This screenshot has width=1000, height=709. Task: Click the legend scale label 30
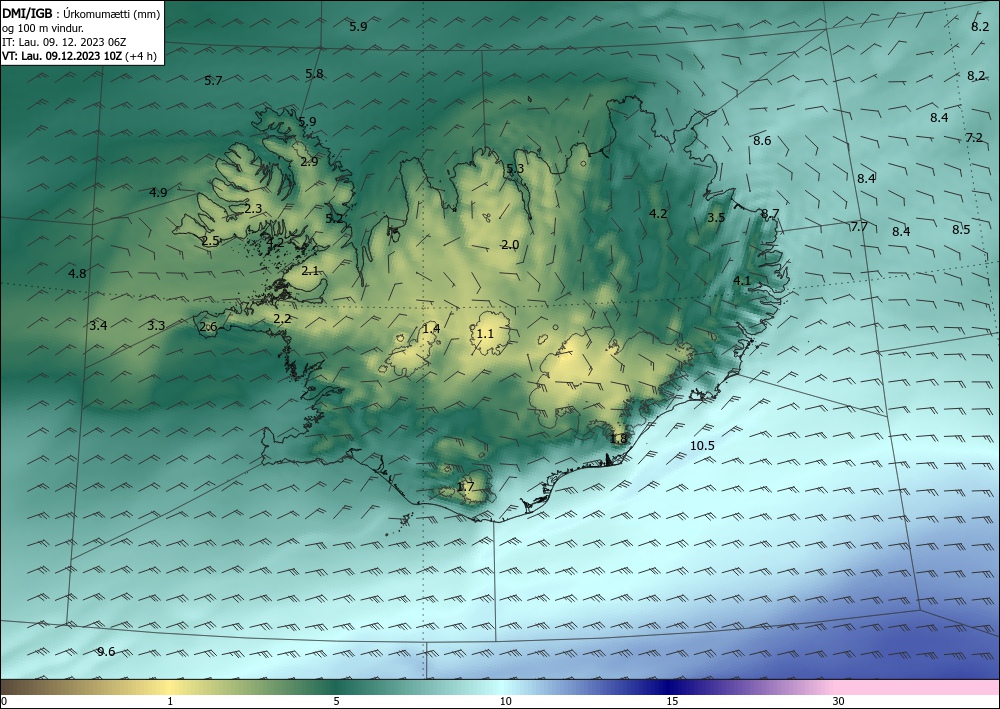[x=839, y=701]
